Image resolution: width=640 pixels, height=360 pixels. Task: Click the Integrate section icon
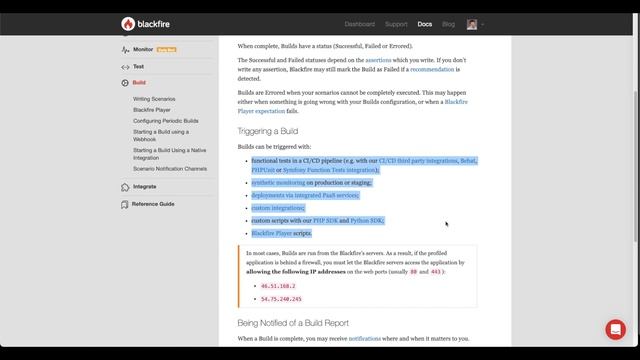click(x=125, y=187)
